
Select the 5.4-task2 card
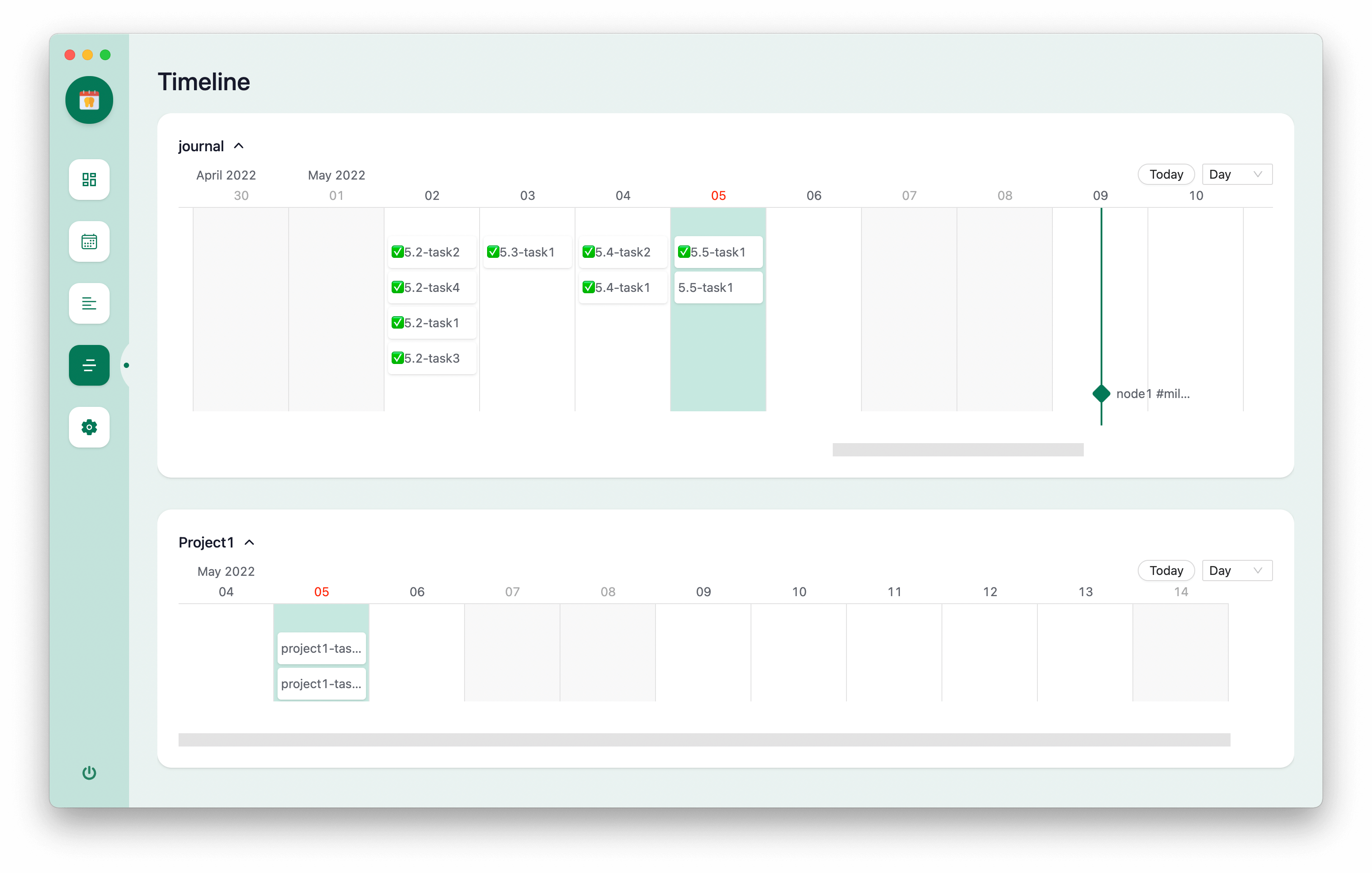pyautogui.click(x=623, y=252)
